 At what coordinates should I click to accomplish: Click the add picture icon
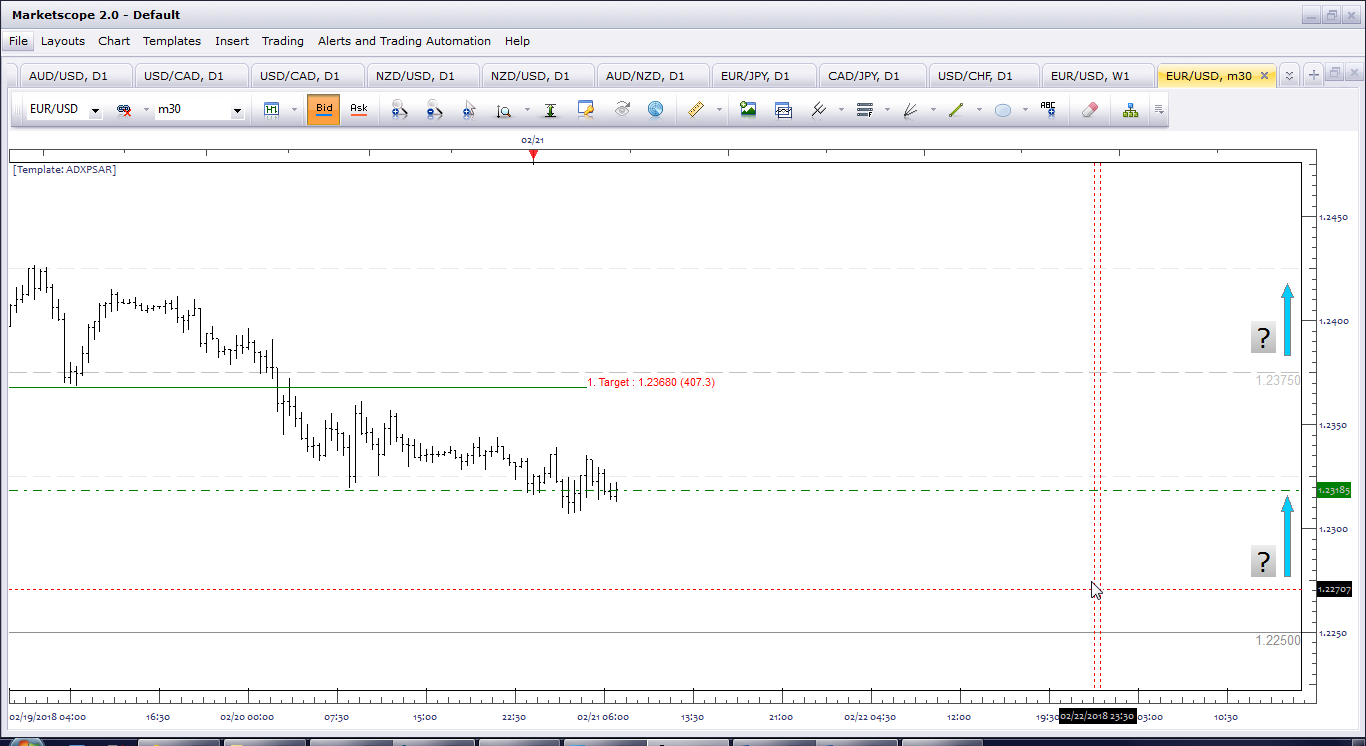[748, 110]
